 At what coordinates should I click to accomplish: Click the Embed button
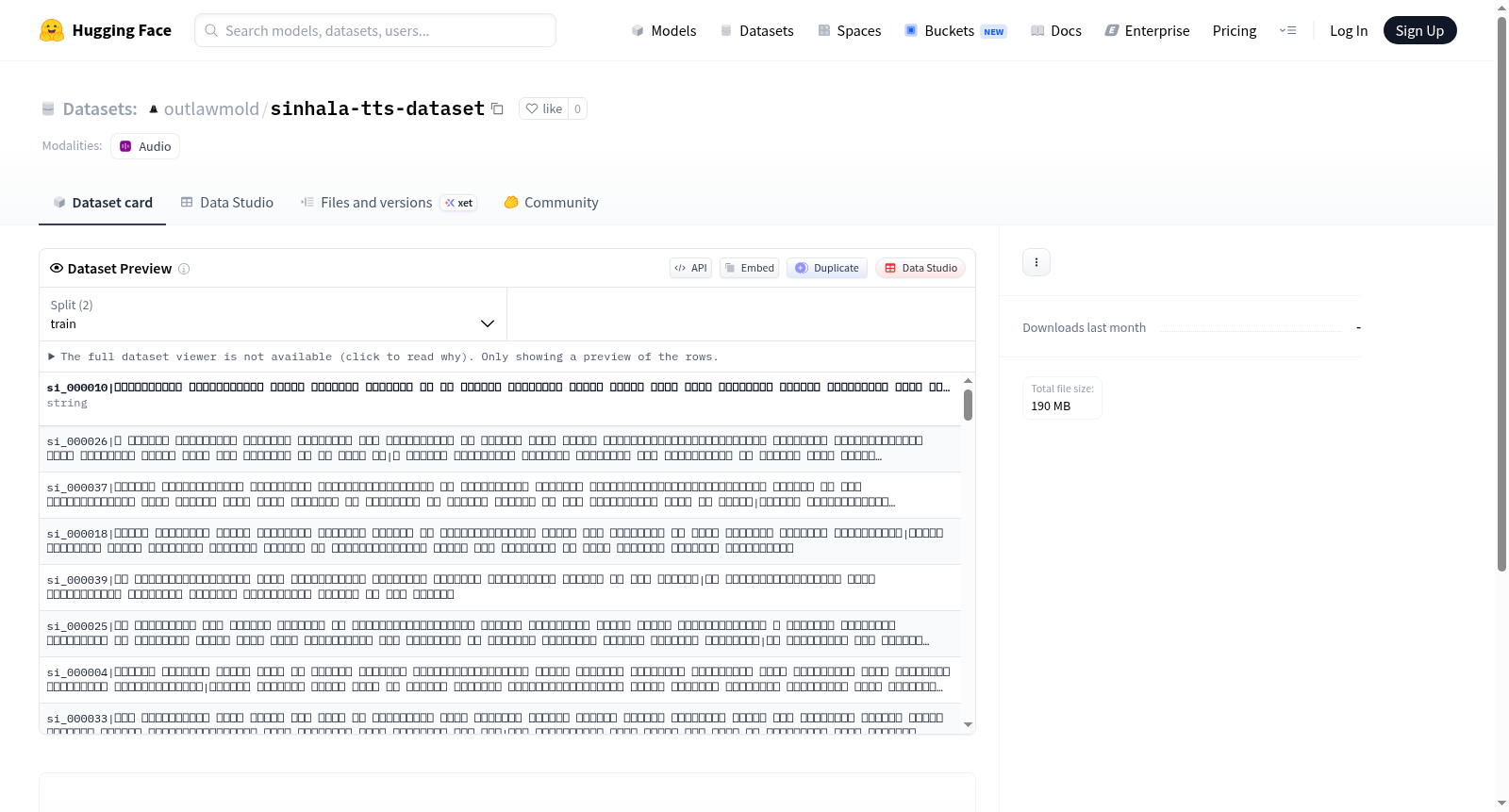click(750, 268)
